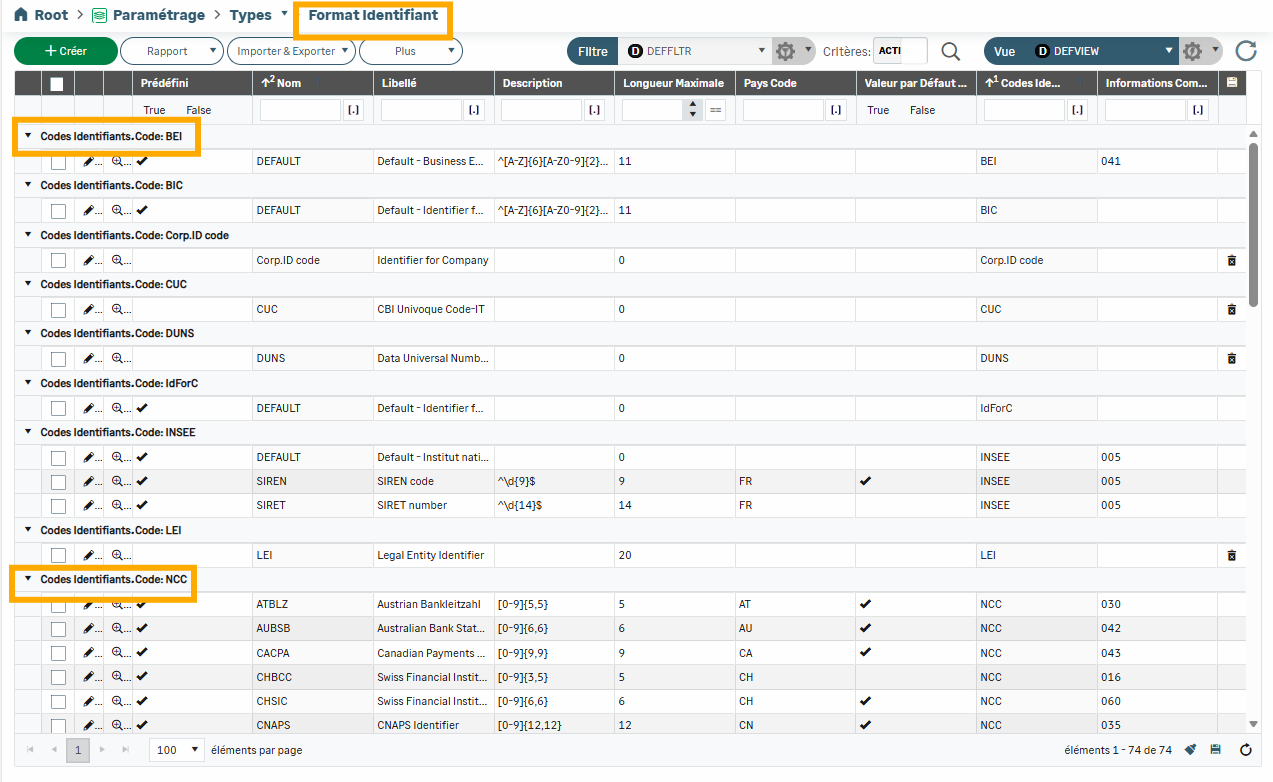
Task: Click the search magnifier next to Critères
Action: tap(950, 51)
